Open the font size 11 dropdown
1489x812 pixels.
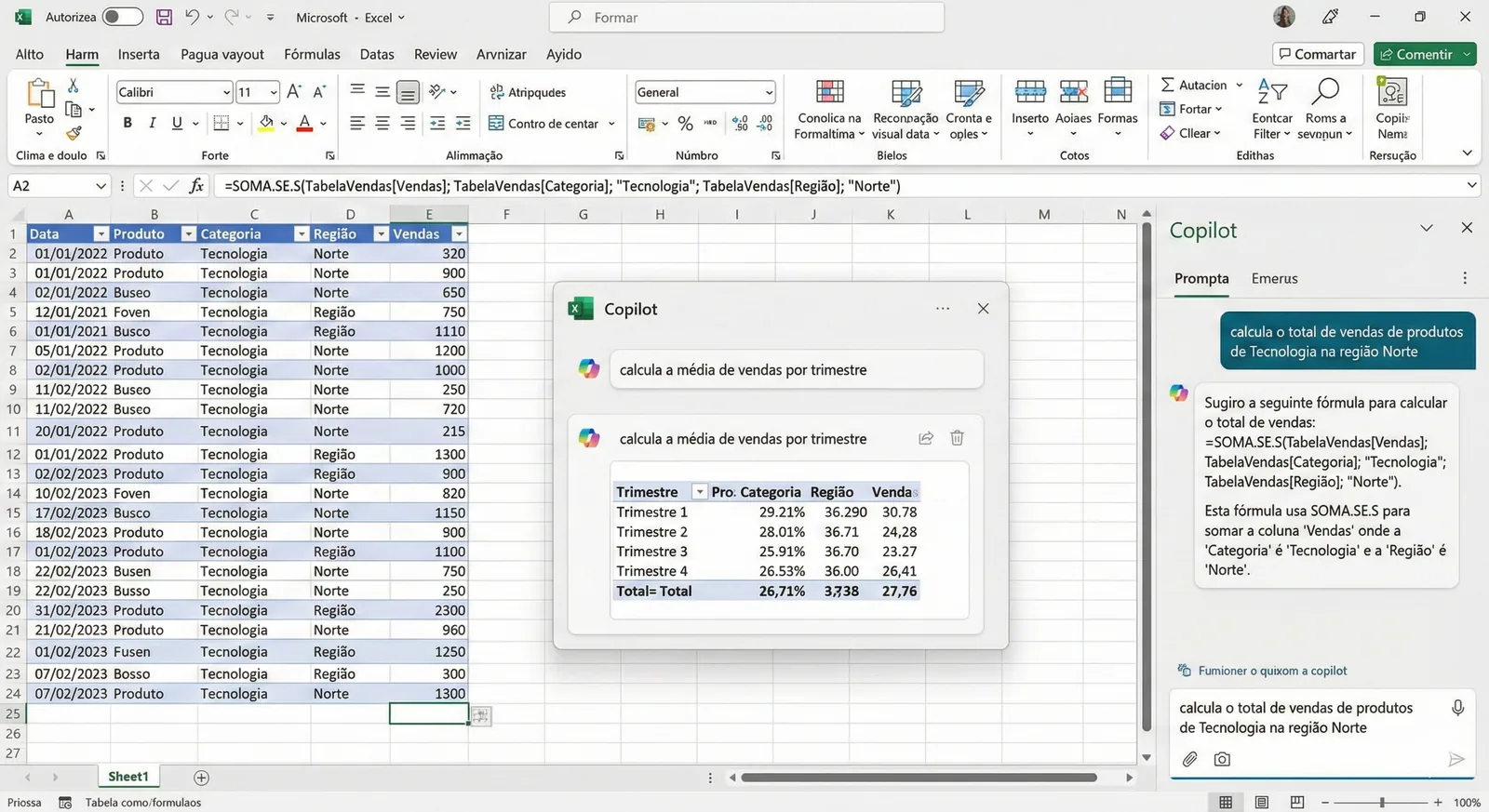(273, 92)
